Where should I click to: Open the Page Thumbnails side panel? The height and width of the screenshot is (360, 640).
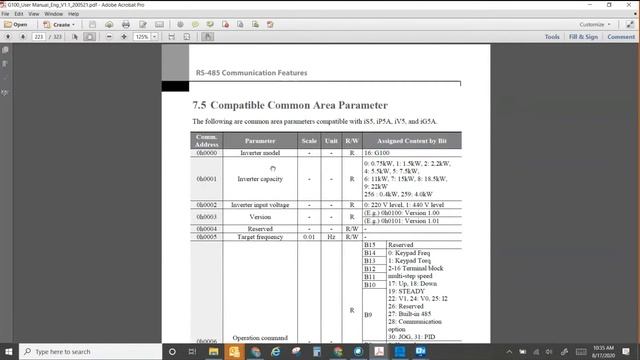(x=5, y=50)
